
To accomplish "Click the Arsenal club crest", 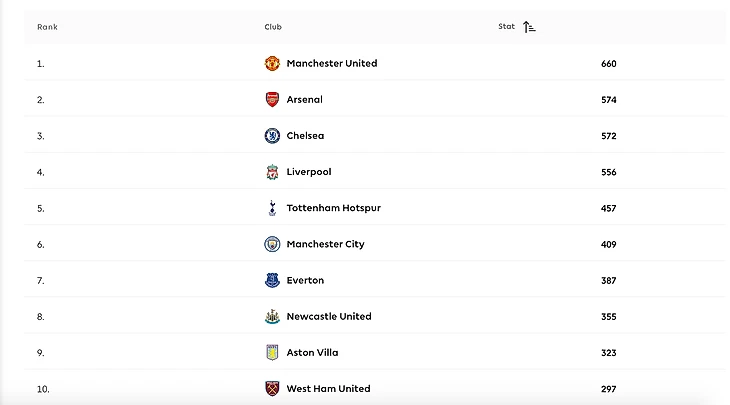I will click(272, 100).
